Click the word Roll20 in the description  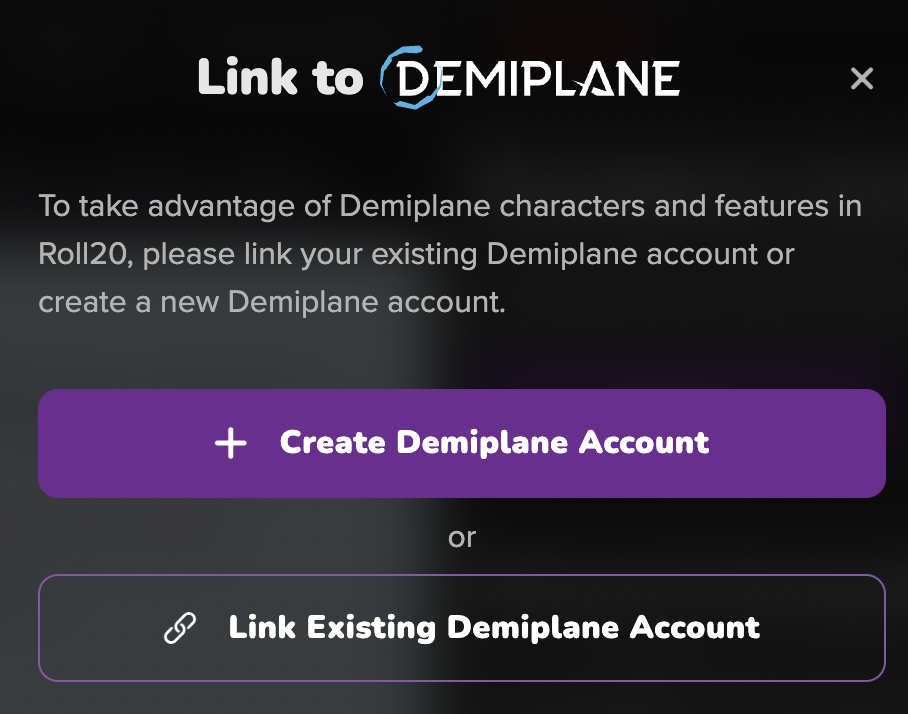click(x=85, y=254)
